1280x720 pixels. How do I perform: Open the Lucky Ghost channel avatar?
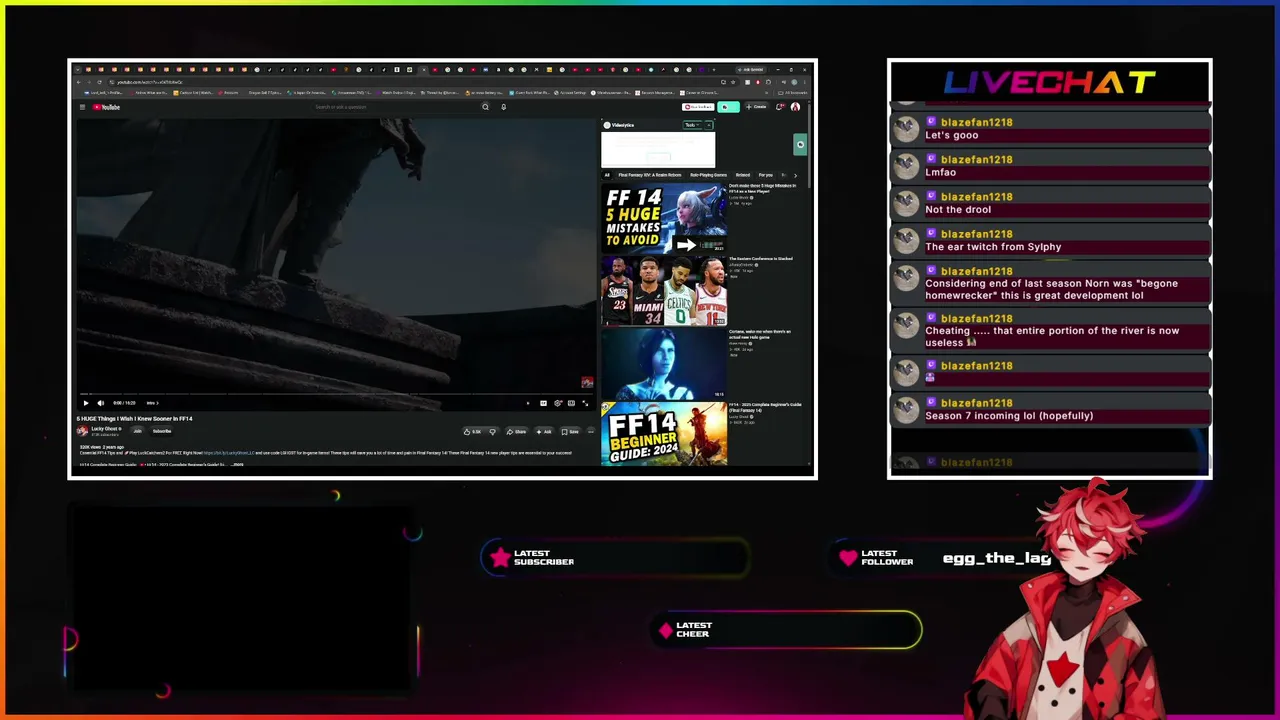[83, 431]
